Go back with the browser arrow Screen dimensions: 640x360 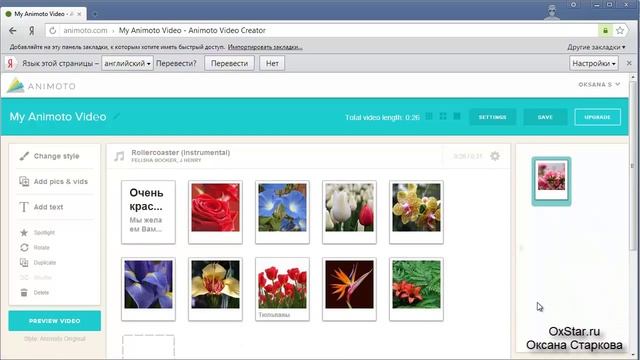click(x=13, y=31)
